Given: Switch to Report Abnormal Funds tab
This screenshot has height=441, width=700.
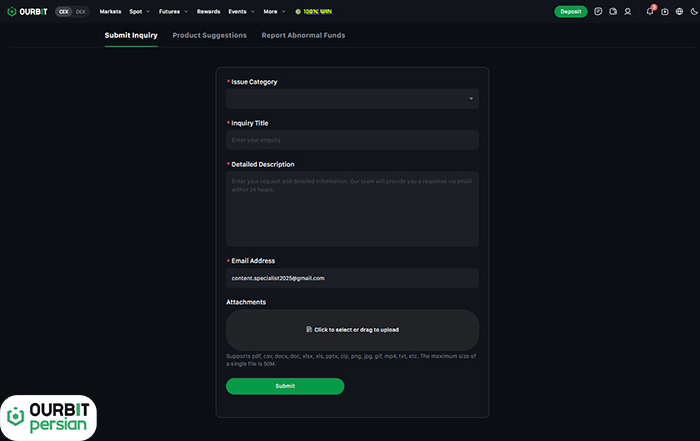Looking at the screenshot, I should pos(303,35).
